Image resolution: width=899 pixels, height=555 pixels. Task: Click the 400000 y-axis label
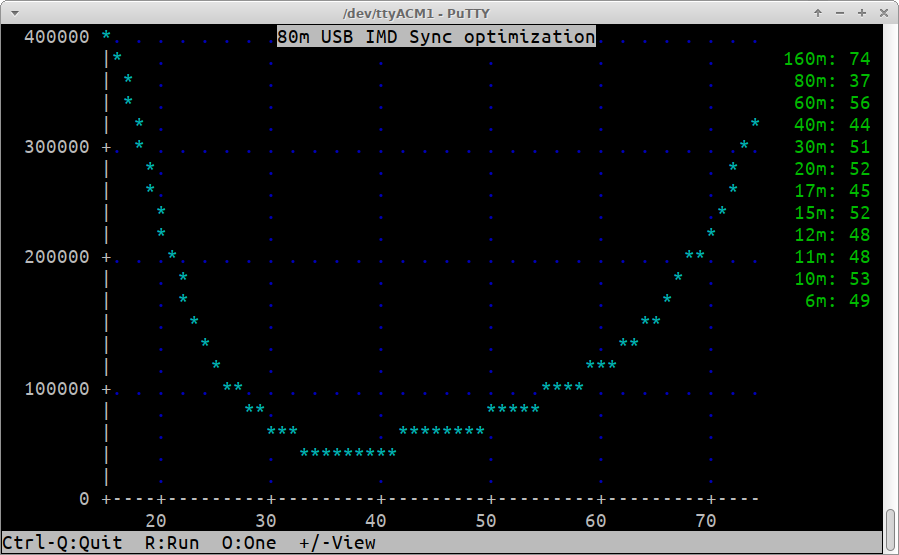tap(56, 37)
